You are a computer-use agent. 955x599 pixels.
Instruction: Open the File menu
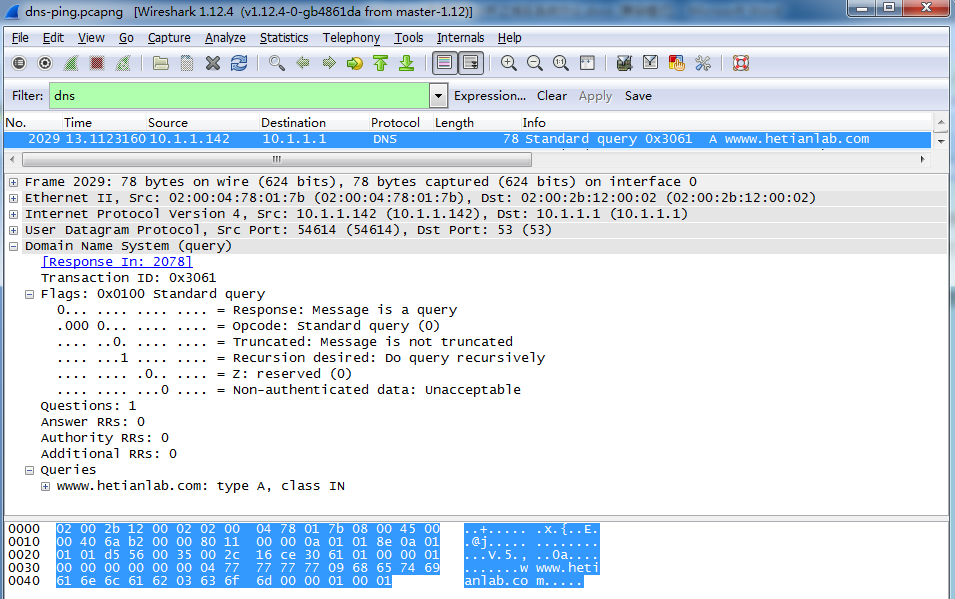(x=20, y=38)
